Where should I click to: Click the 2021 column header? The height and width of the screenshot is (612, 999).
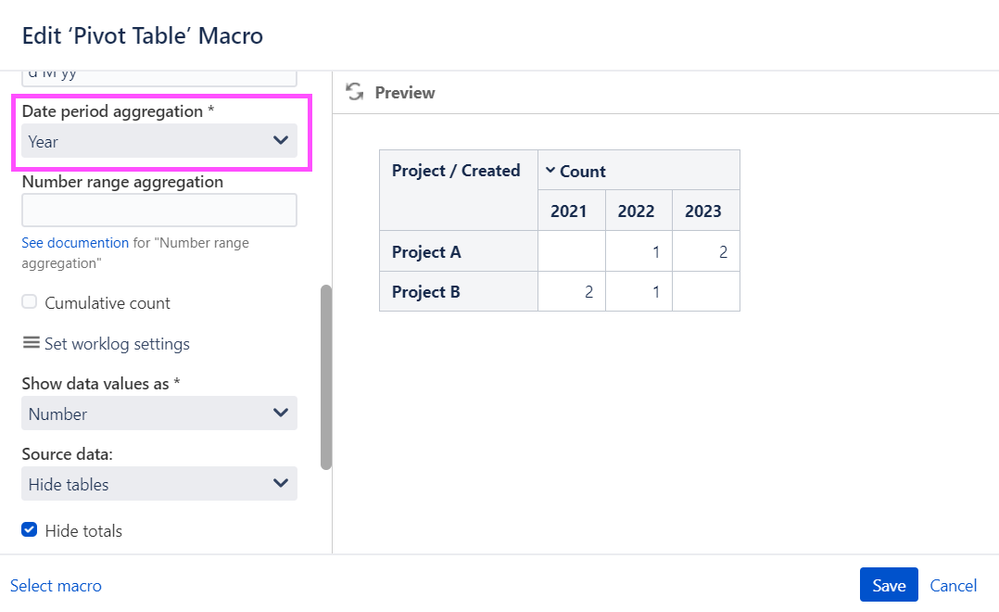point(570,211)
